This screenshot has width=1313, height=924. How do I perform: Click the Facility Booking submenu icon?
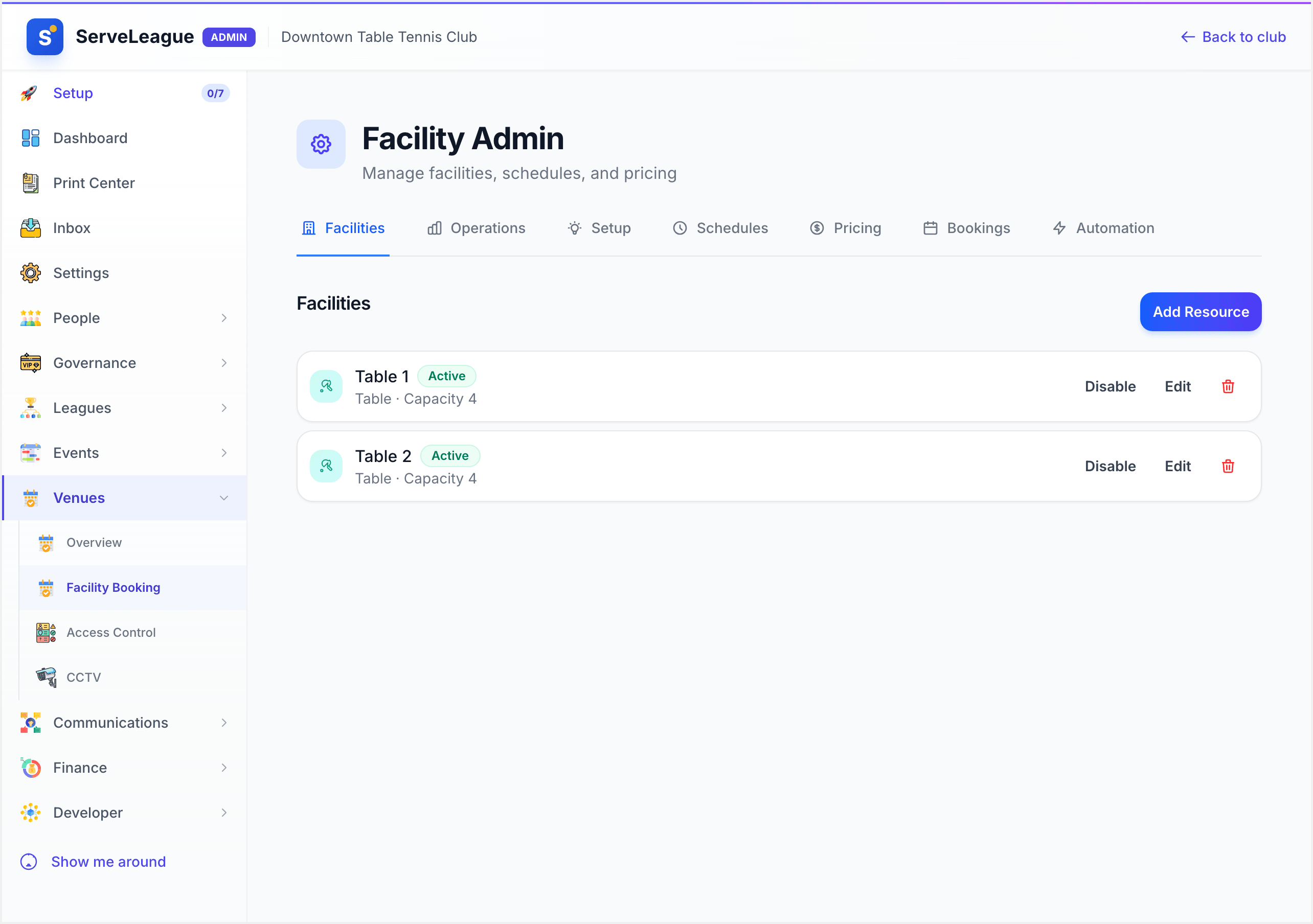coord(46,588)
